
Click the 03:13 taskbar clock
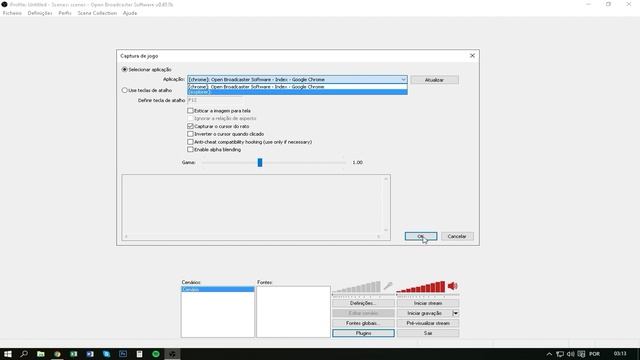tap(620, 354)
